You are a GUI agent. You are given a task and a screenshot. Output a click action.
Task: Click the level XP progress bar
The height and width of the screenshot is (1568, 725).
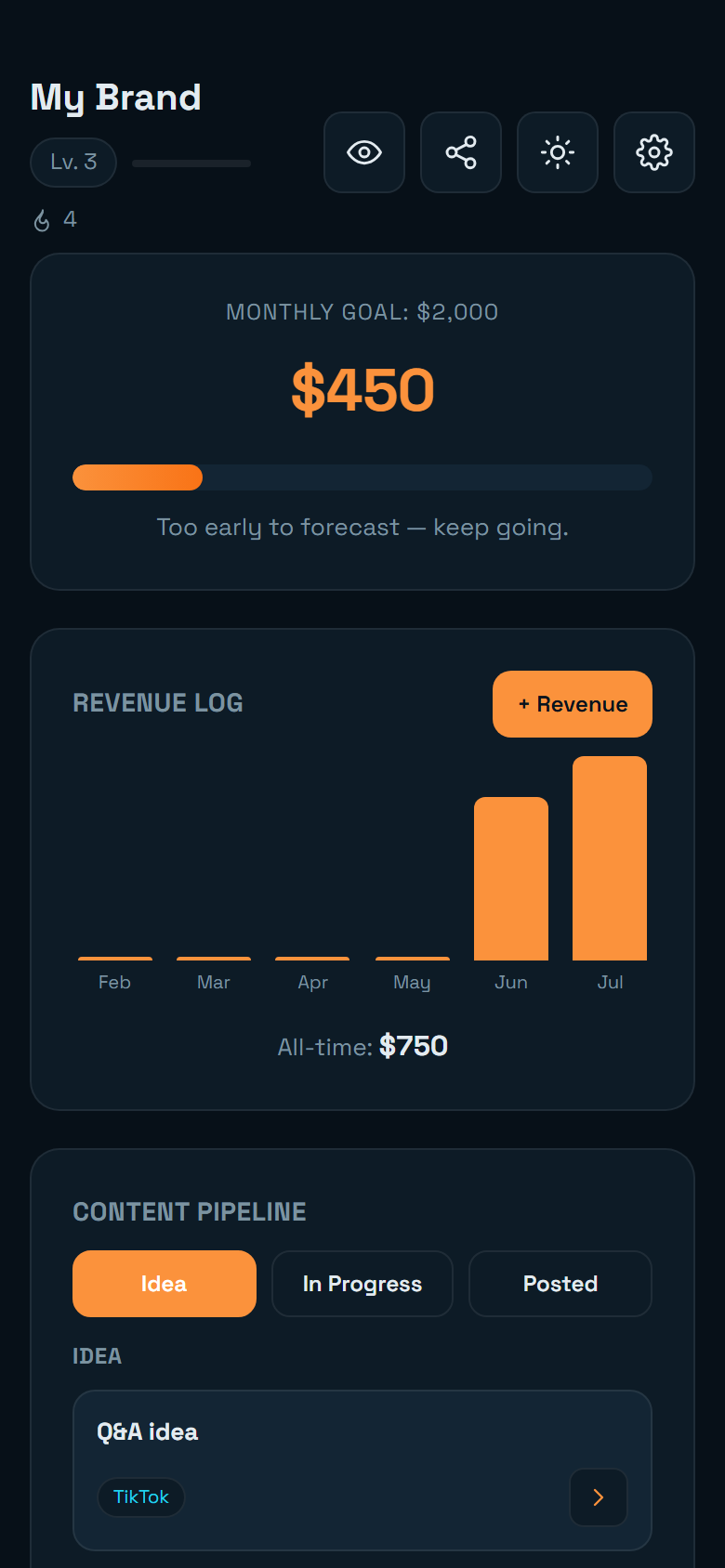click(191, 163)
